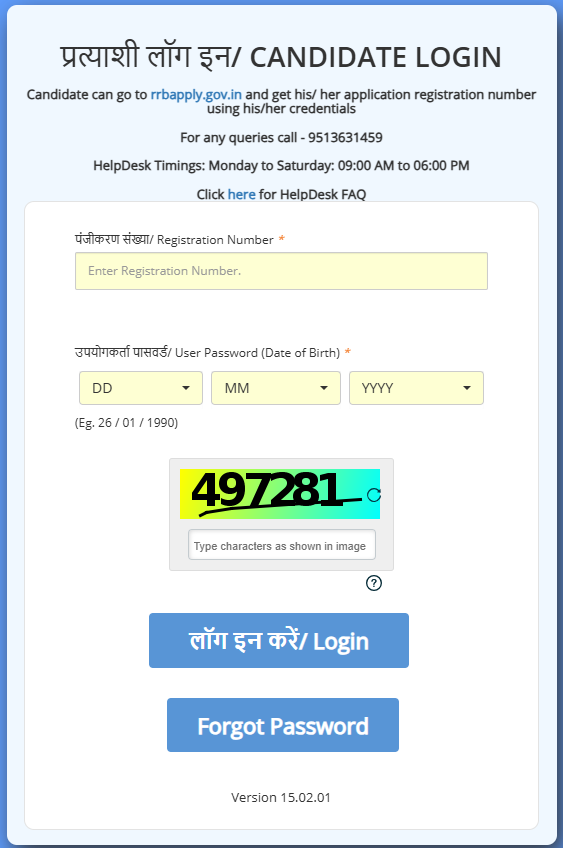Open the YYYY year dropdown

[416, 388]
